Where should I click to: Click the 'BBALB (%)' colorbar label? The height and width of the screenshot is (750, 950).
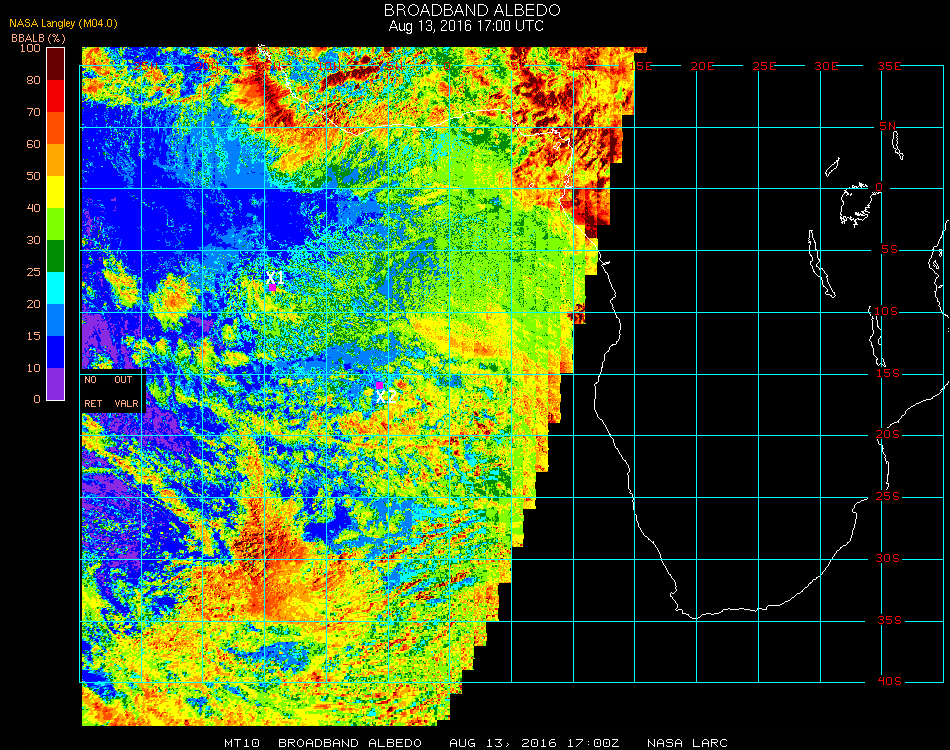point(38,38)
